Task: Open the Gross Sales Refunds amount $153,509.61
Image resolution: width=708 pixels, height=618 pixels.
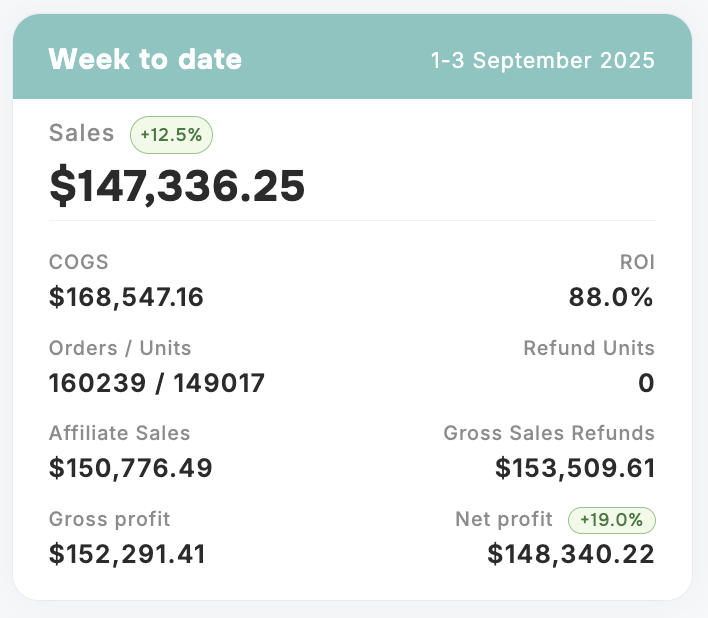Action: coord(575,468)
